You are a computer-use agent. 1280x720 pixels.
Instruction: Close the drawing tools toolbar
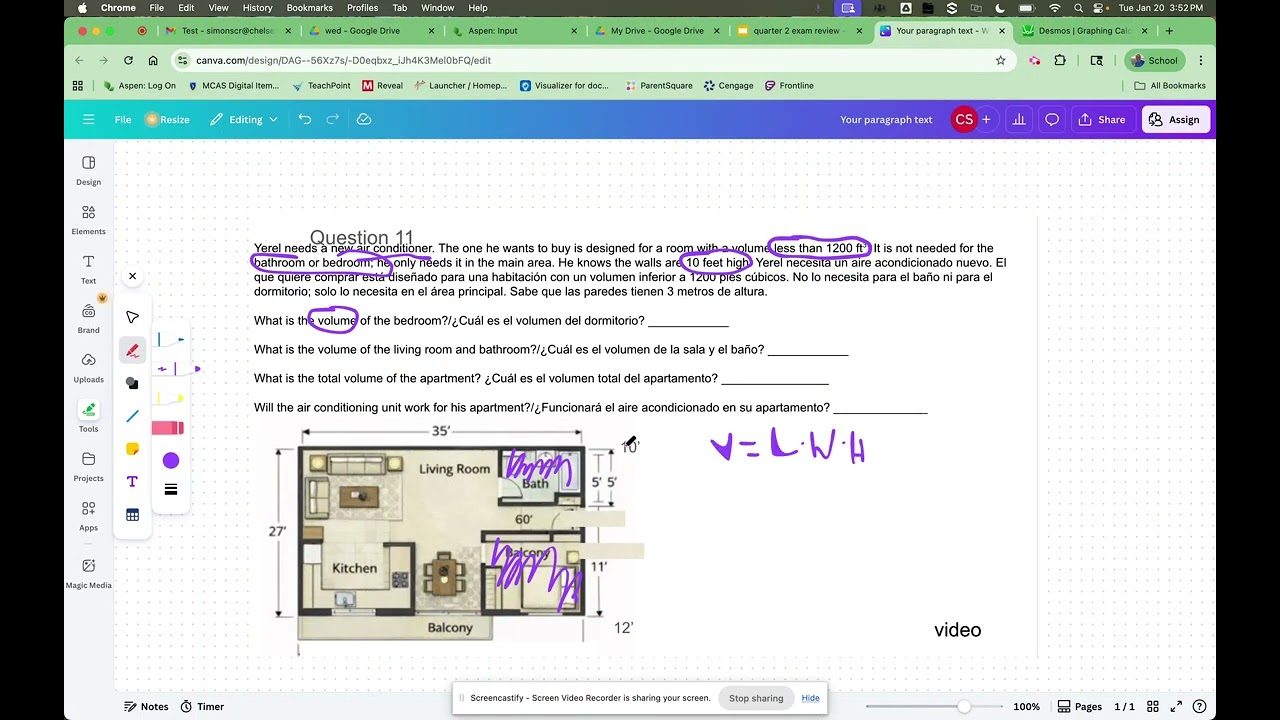point(132,276)
